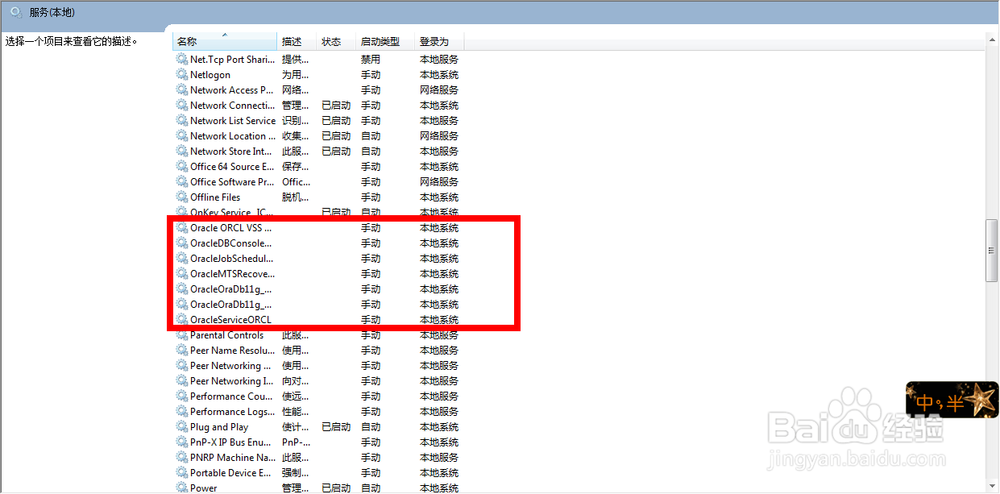The image size is (1000, 494).
Task: Click the 识别... description of Network List Service
Action: [295, 120]
